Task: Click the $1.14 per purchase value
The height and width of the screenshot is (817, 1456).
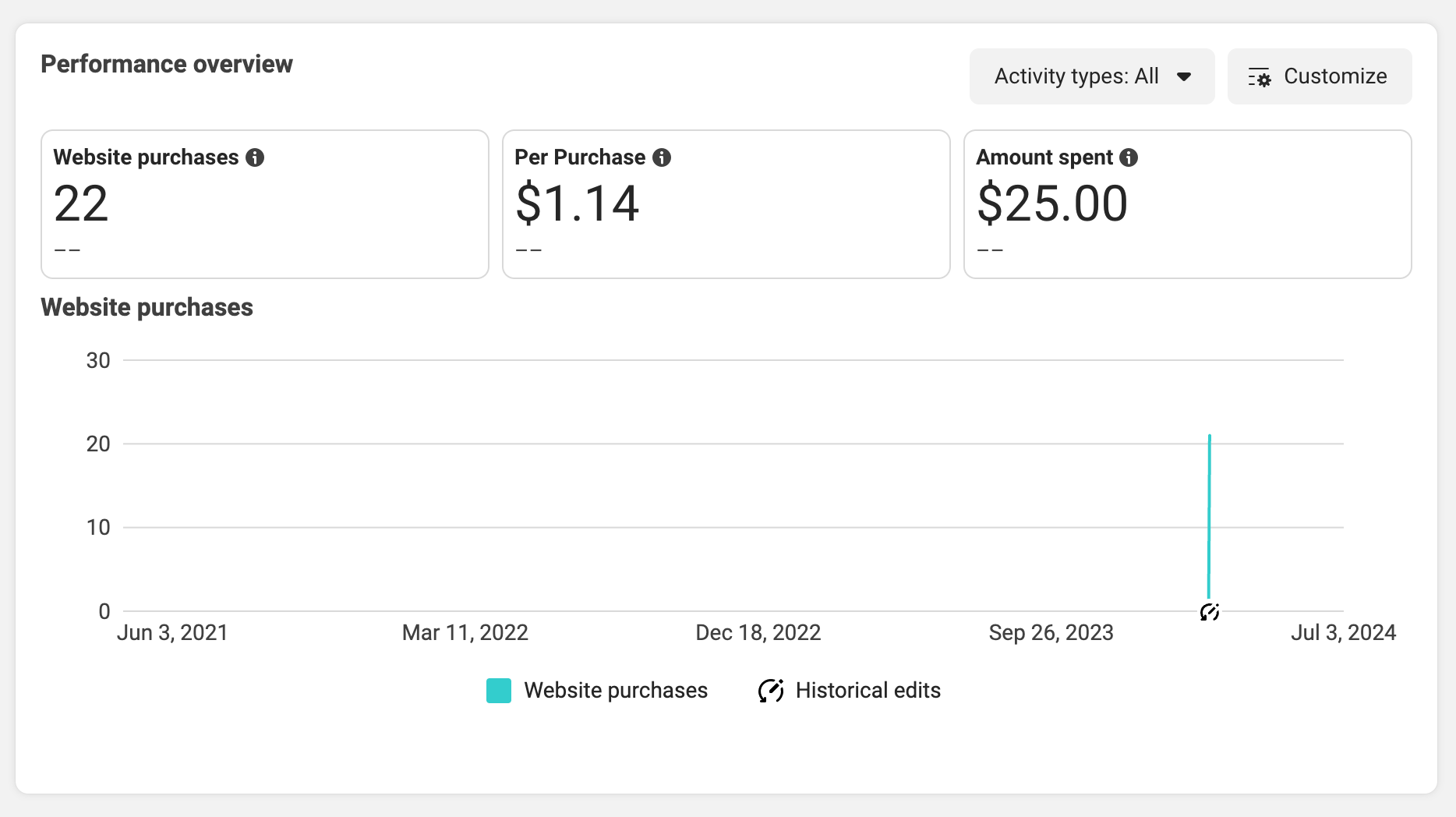Action: pyautogui.click(x=578, y=204)
